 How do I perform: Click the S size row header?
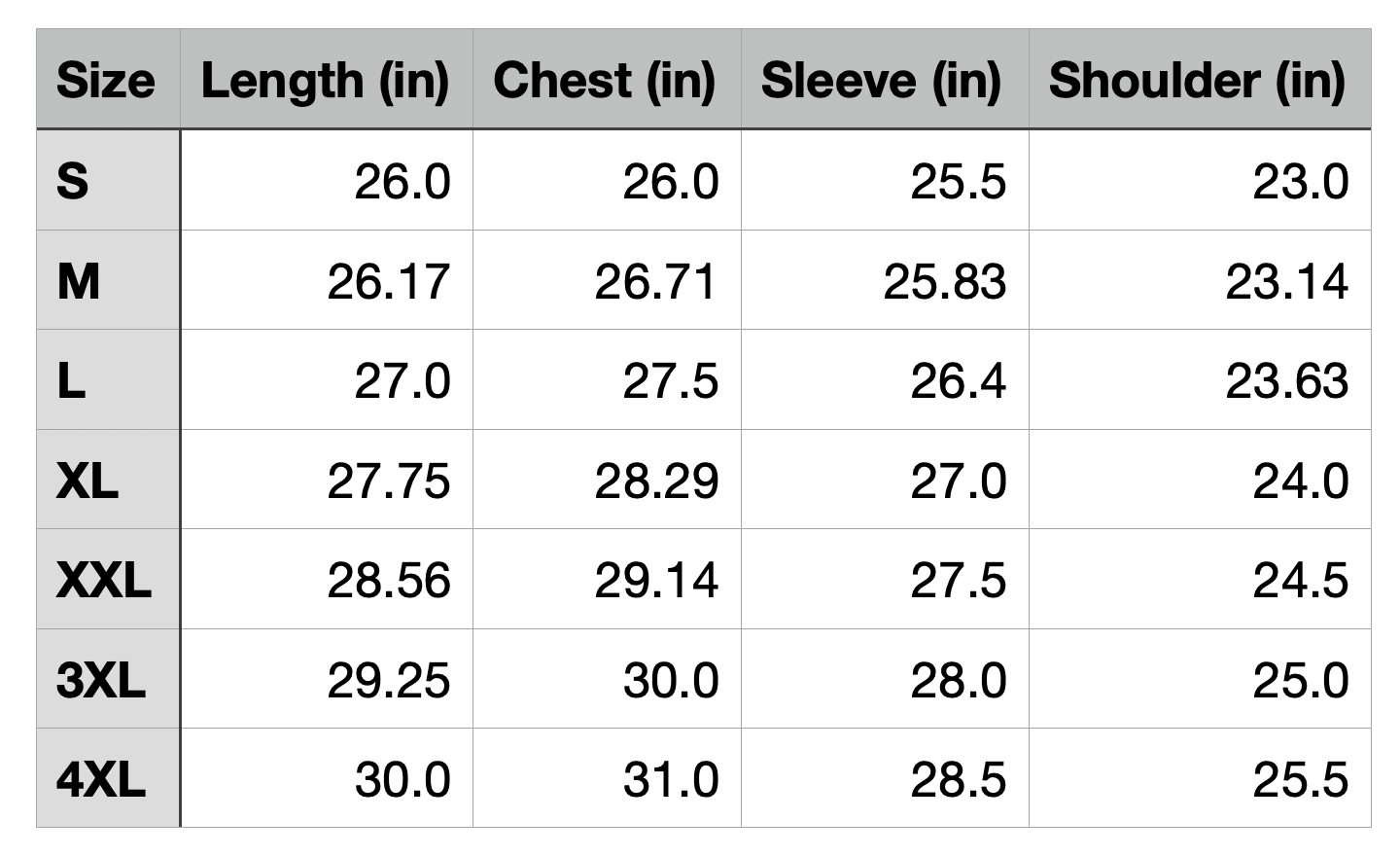point(107,181)
